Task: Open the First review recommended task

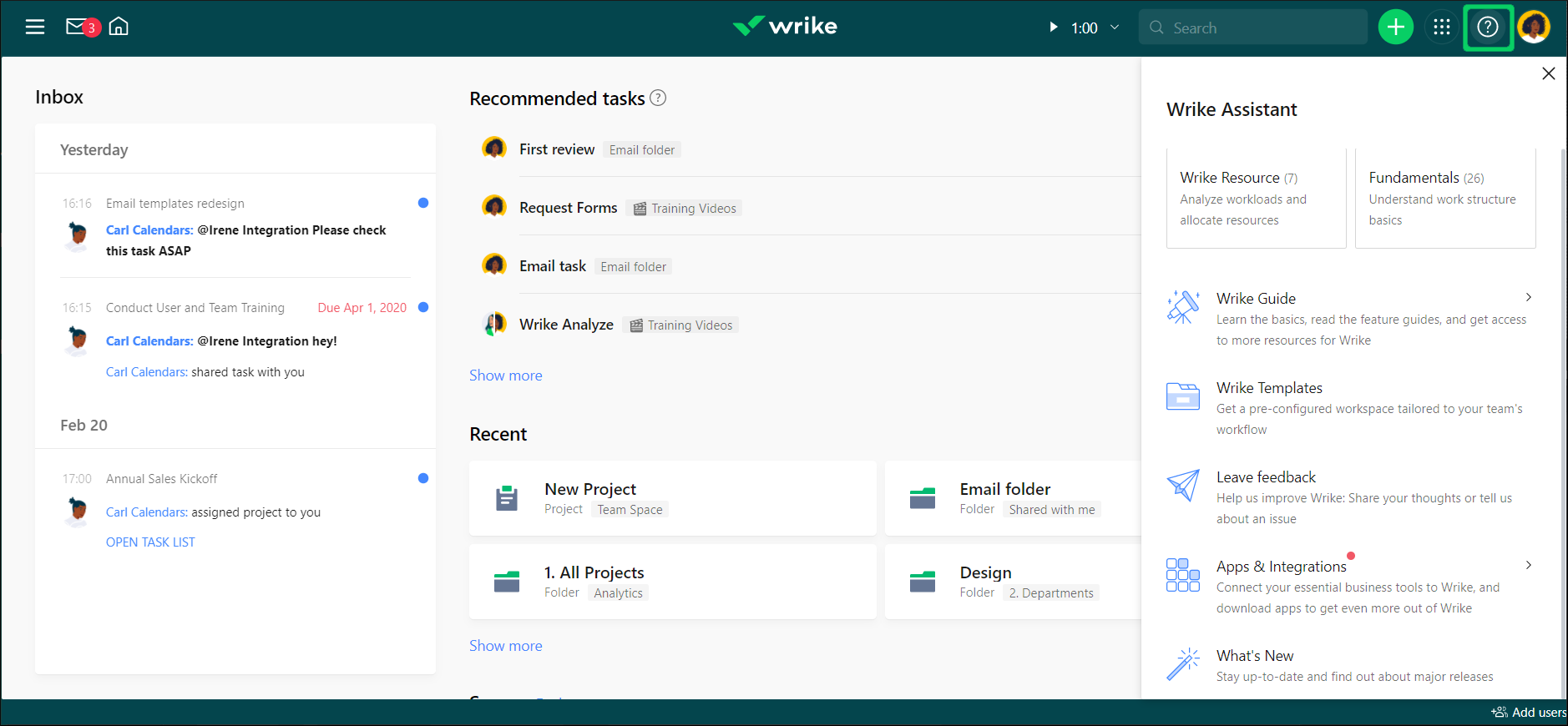Action: (557, 149)
